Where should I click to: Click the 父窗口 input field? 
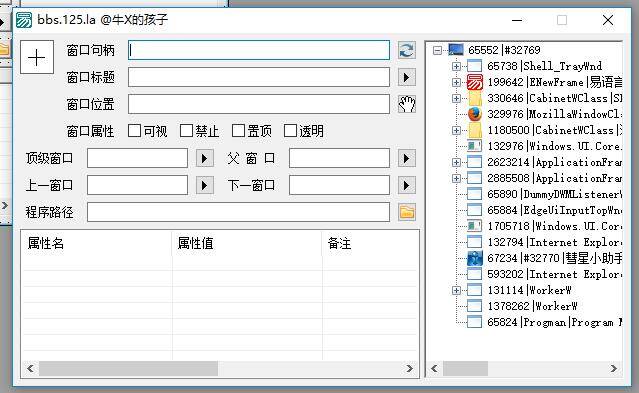coord(339,158)
